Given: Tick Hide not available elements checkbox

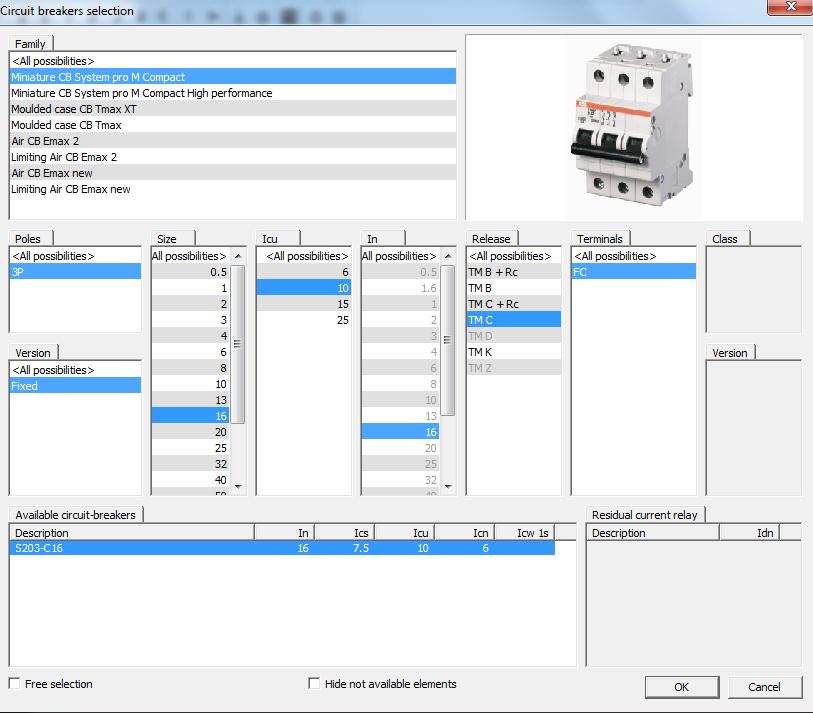Looking at the screenshot, I should (314, 683).
